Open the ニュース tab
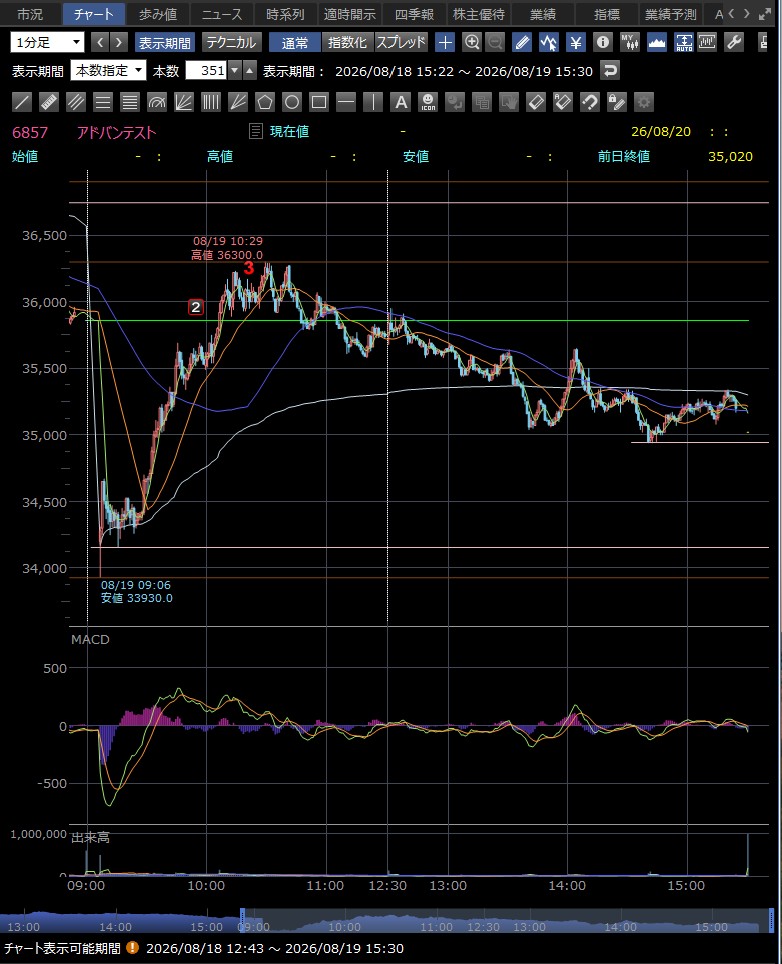Viewport: 782px width, 964px height. click(222, 14)
